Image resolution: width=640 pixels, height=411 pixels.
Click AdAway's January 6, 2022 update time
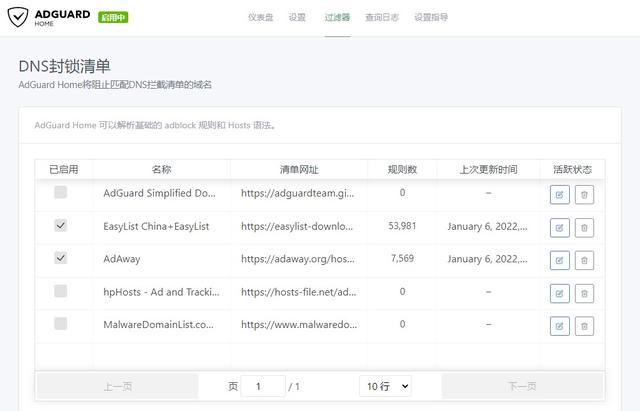(x=487, y=259)
